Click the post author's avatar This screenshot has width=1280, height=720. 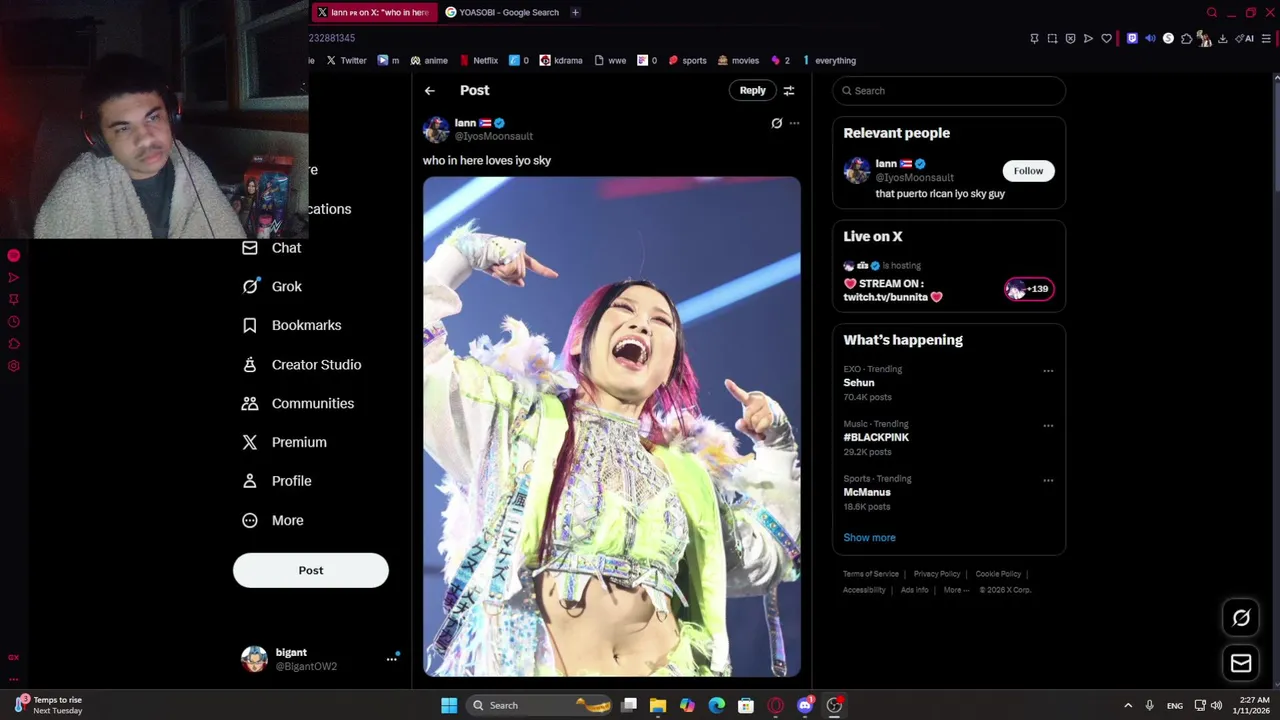tap(436, 130)
